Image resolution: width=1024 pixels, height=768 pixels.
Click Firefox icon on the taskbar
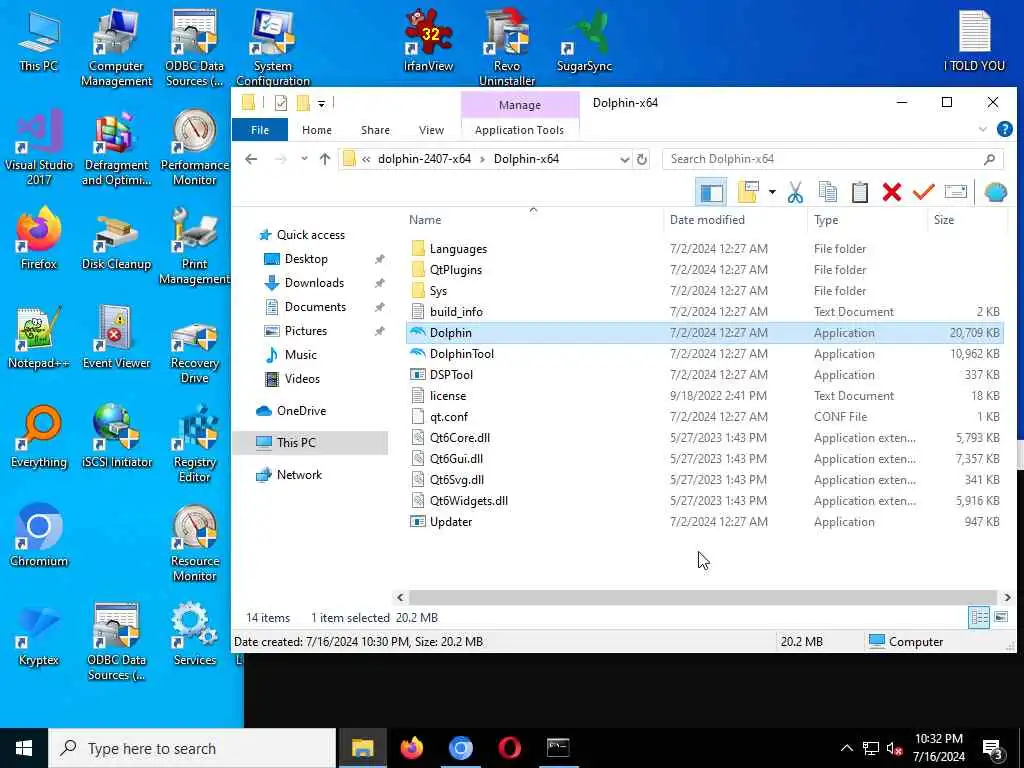pyautogui.click(x=411, y=748)
